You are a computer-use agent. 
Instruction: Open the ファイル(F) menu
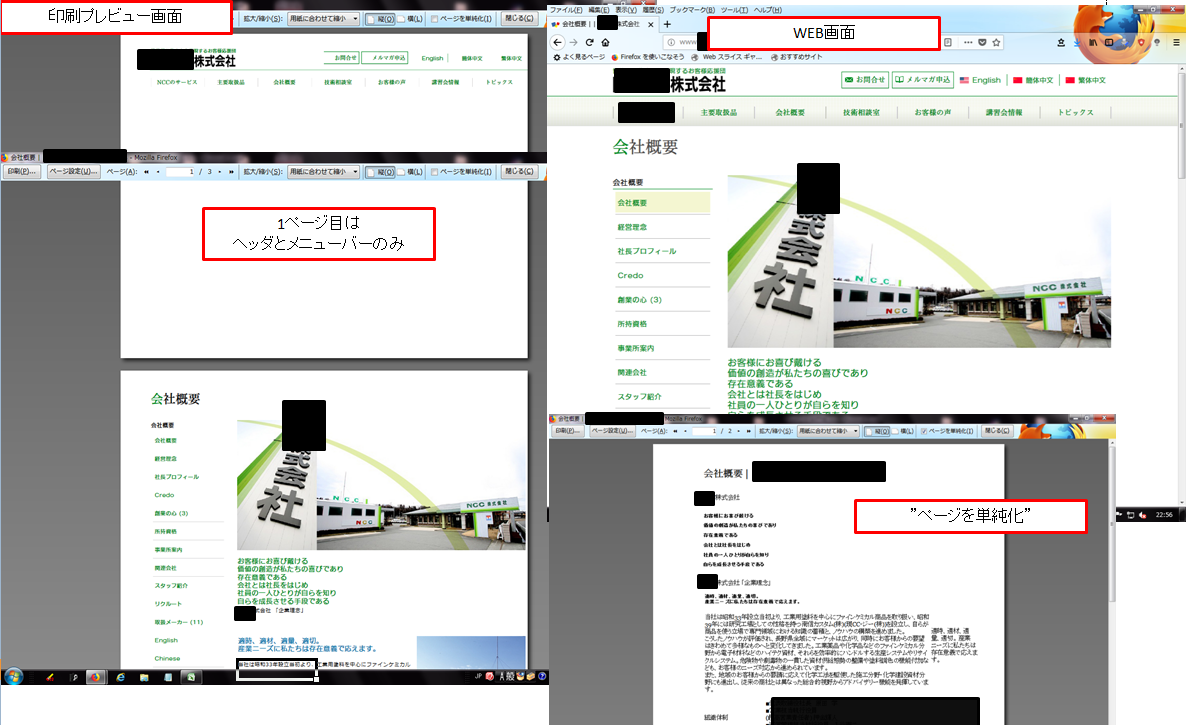click(565, 9)
